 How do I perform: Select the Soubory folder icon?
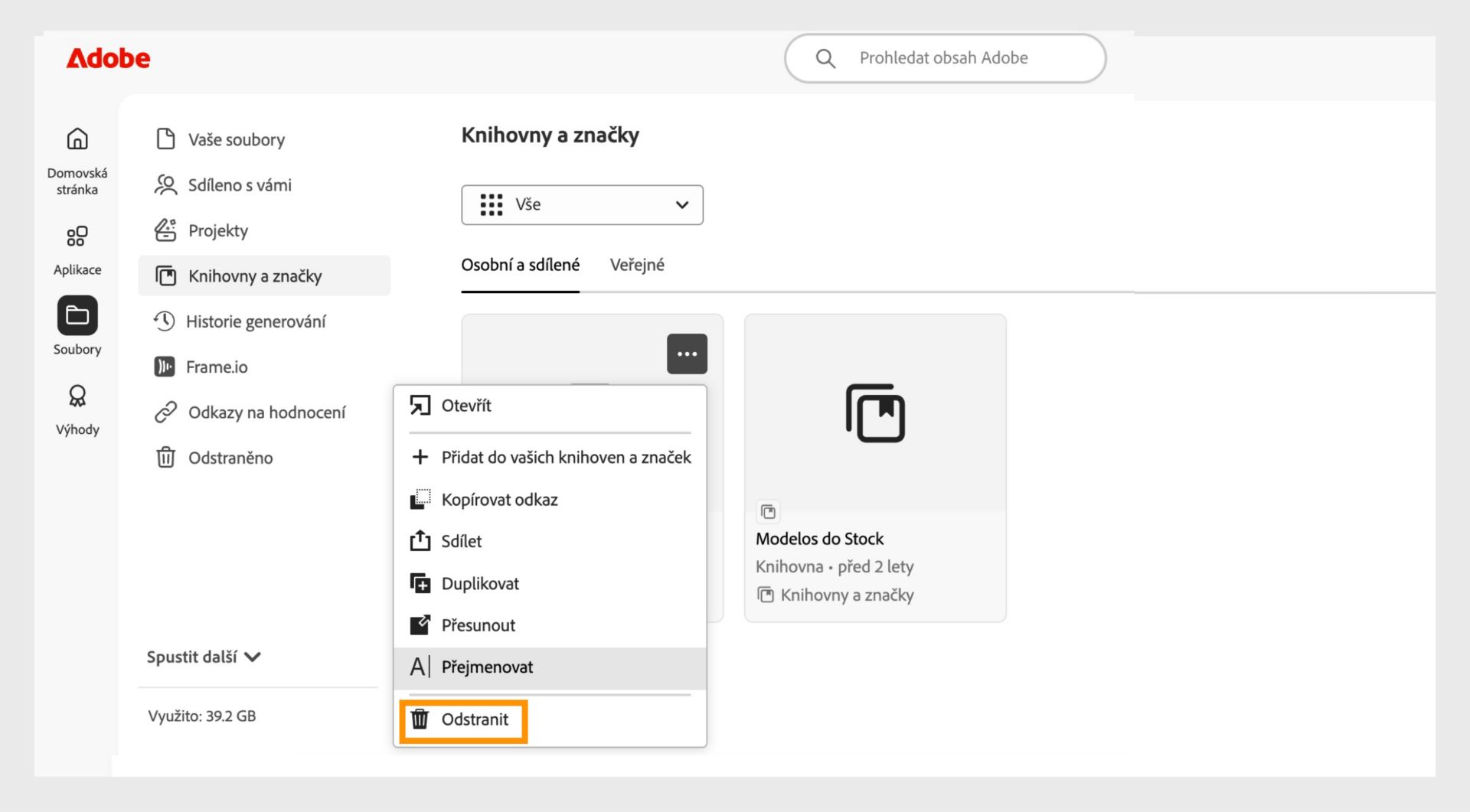[77, 315]
